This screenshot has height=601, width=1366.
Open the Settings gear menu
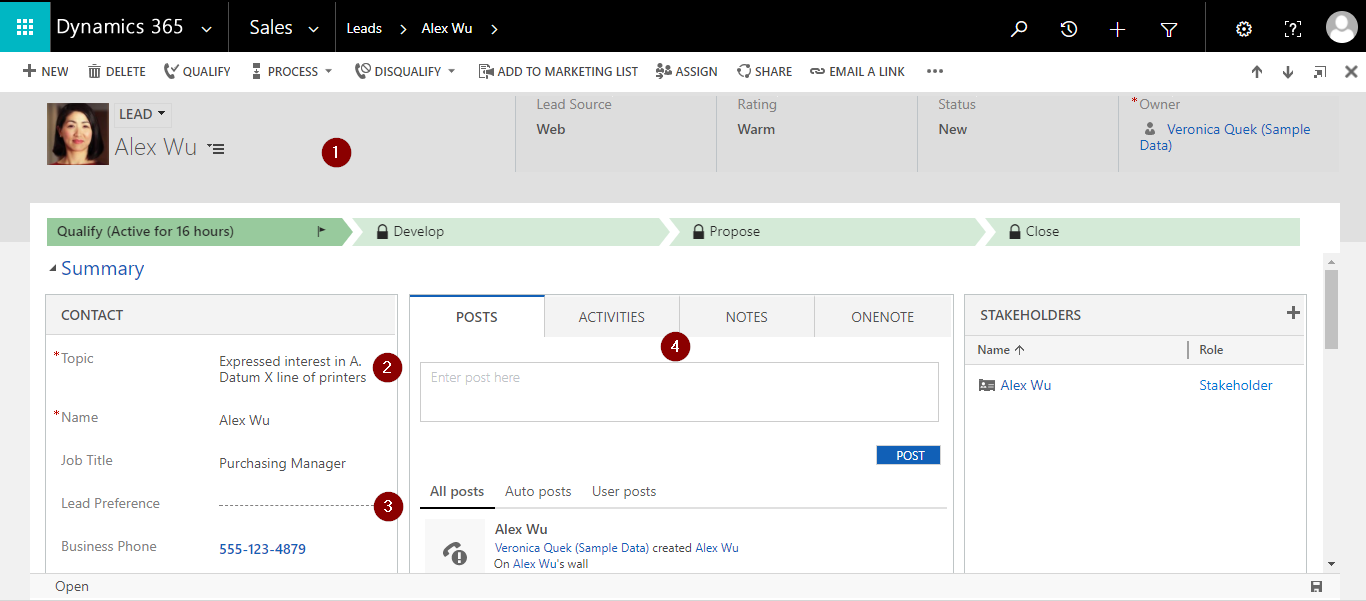tap(1243, 28)
